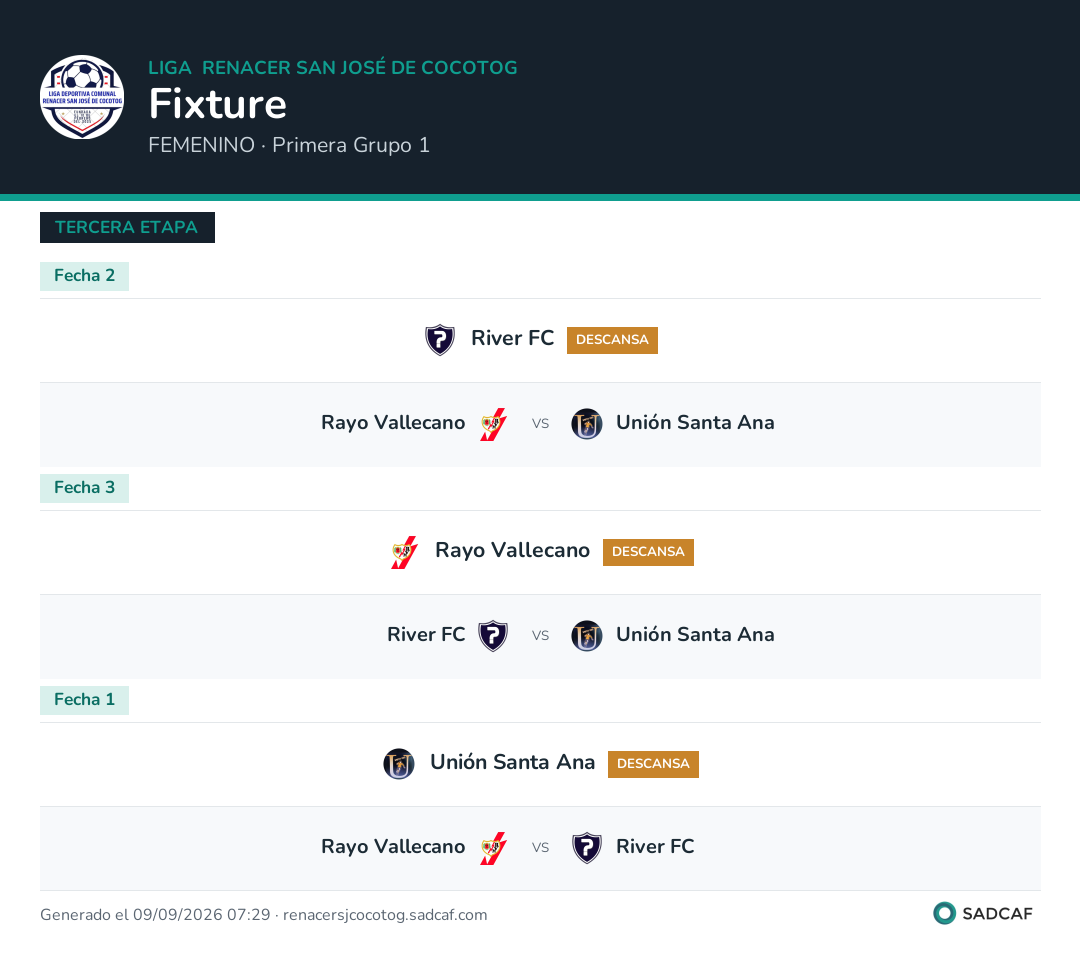Viewport: 1080px width, 966px height.
Task: Click Rayo Vallecano crest in Fecha 2 match
Action: point(493,424)
